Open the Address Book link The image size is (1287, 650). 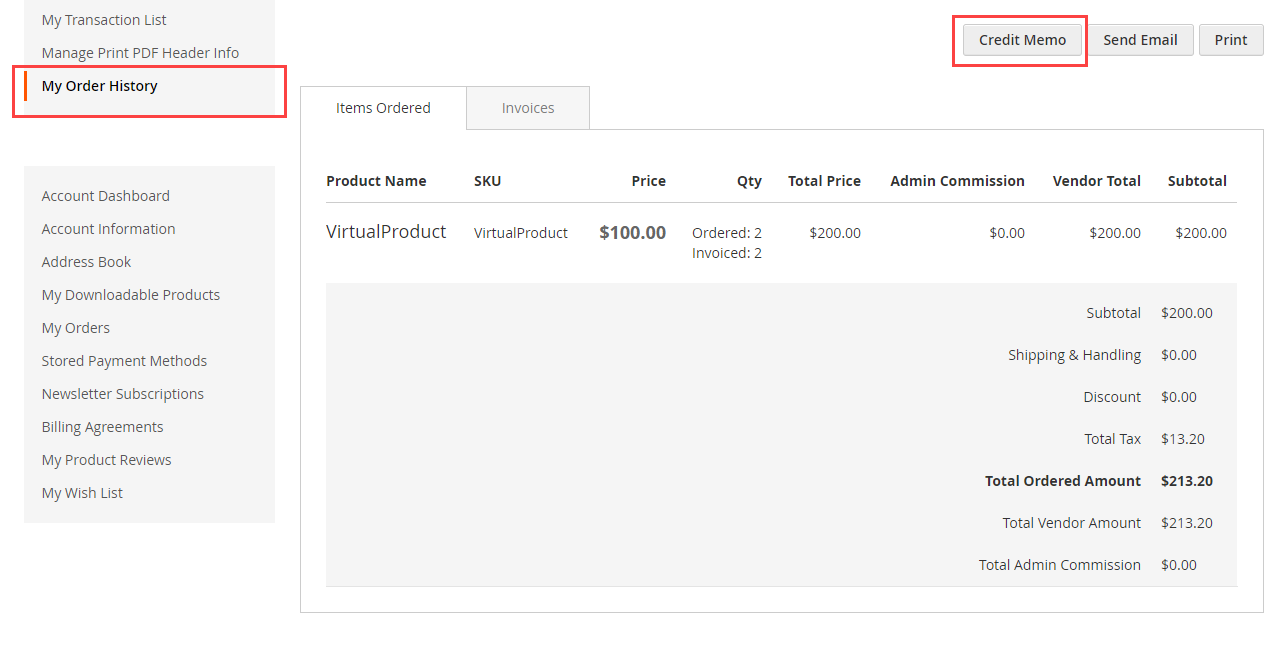86,262
